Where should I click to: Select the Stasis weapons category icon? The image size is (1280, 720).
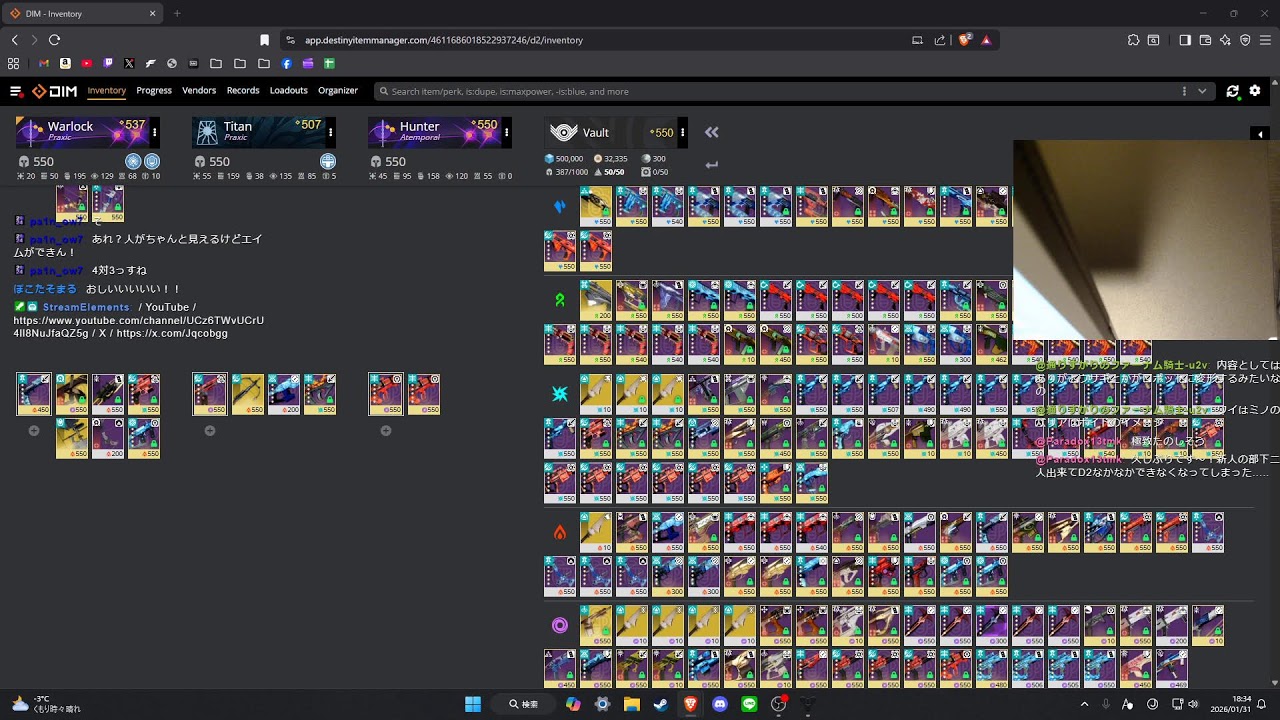[x=560, y=394]
